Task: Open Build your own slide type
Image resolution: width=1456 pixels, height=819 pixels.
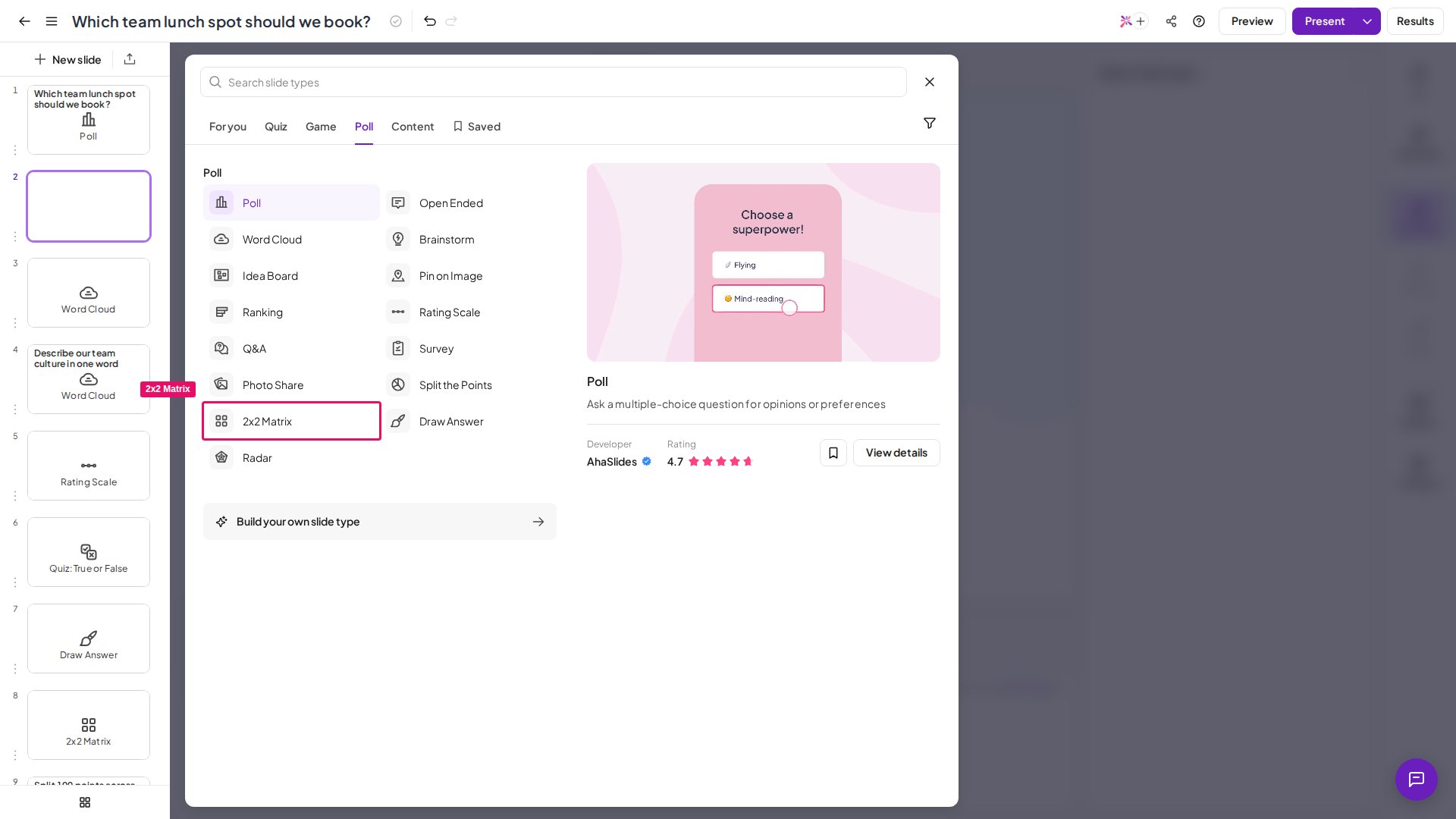Action: point(380,522)
